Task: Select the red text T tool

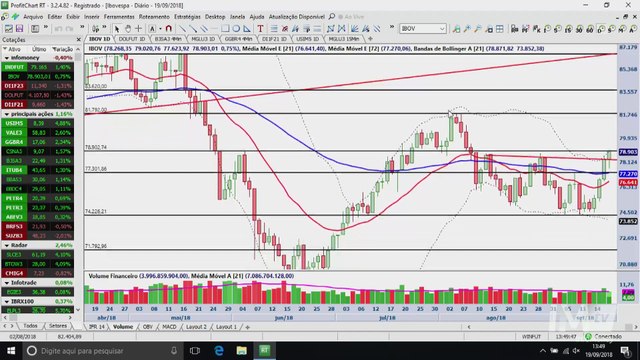Action: coord(260,29)
